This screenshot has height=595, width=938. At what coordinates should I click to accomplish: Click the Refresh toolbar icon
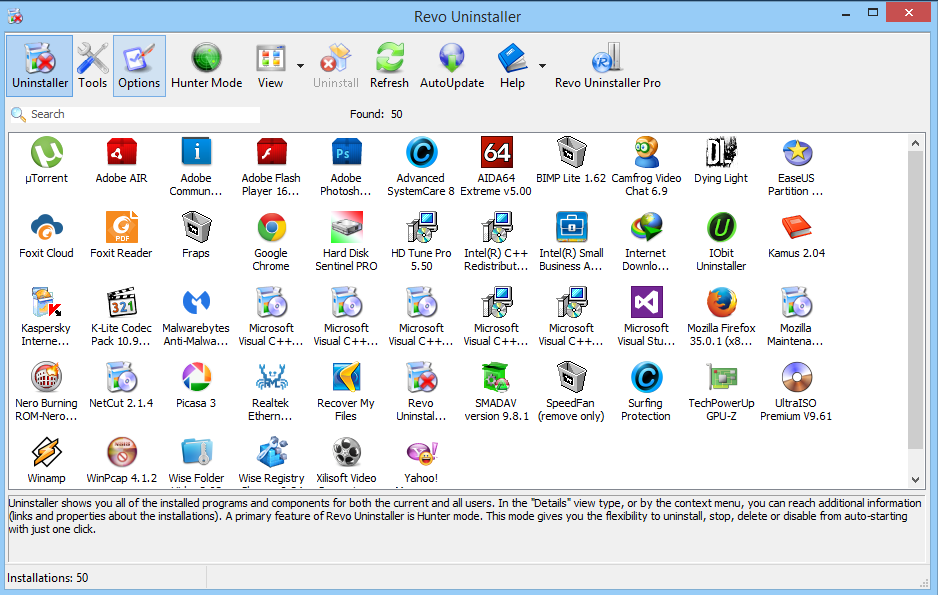coord(389,66)
